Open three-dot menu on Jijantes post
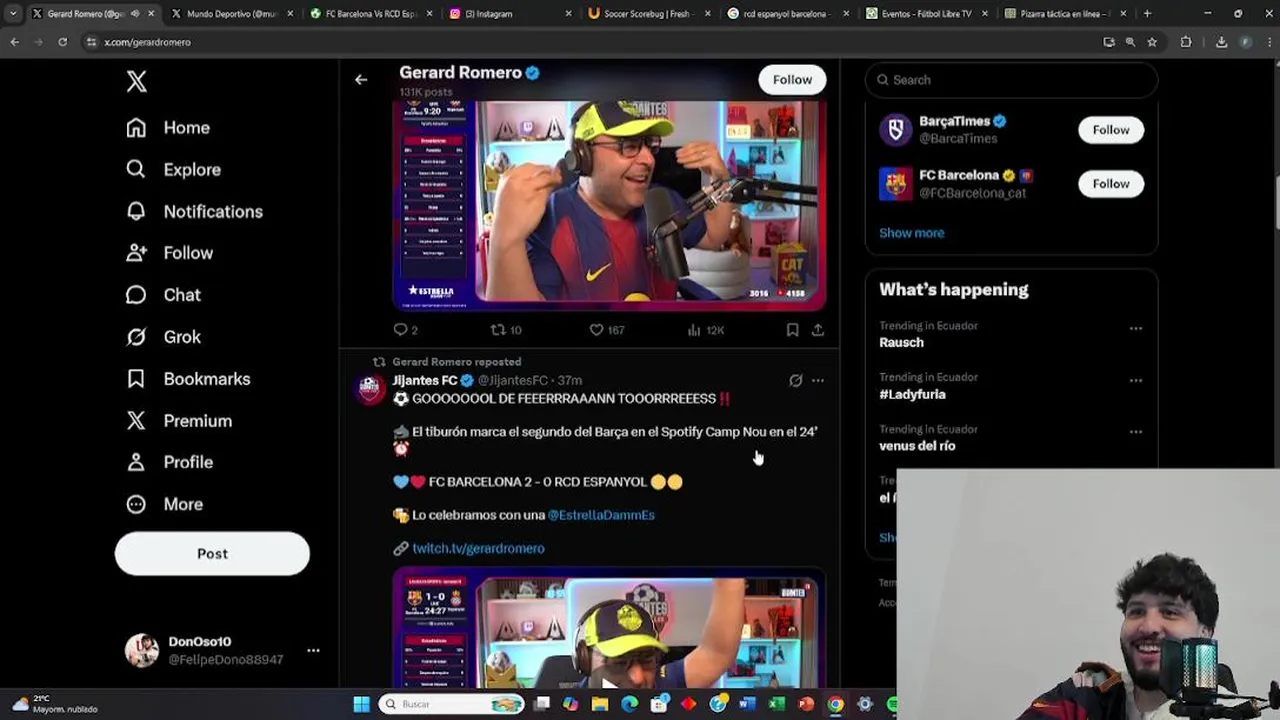1280x720 pixels. click(x=818, y=380)
